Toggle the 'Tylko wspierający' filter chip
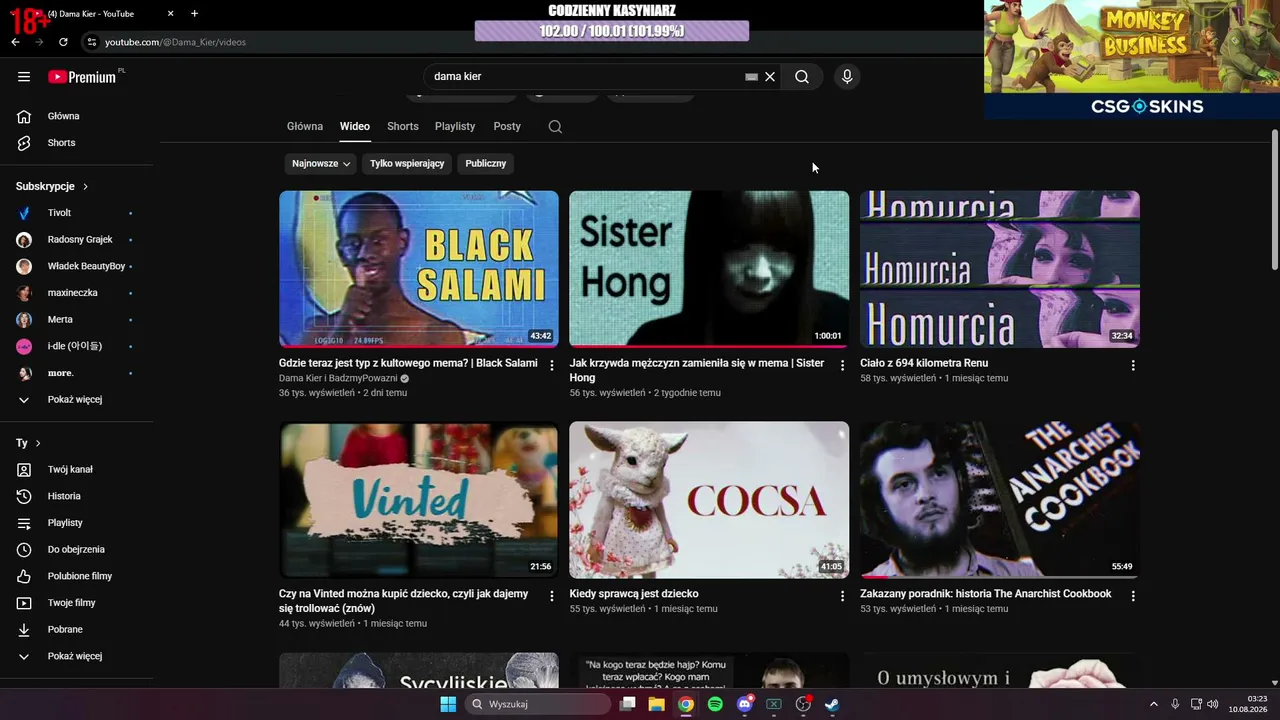This screenshot has height=720, width=1280. coord(407,164)
